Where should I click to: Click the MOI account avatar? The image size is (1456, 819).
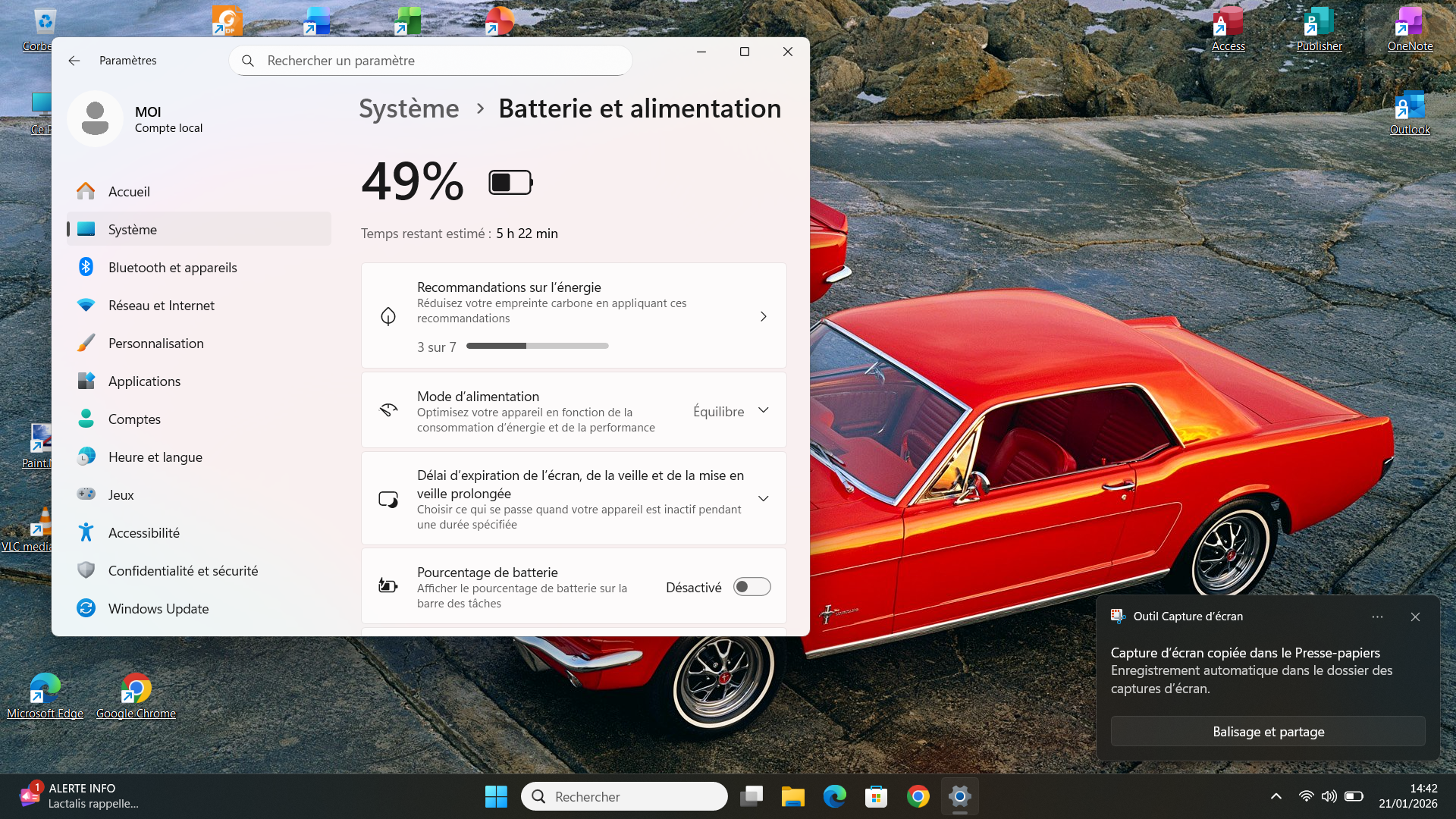95,119
